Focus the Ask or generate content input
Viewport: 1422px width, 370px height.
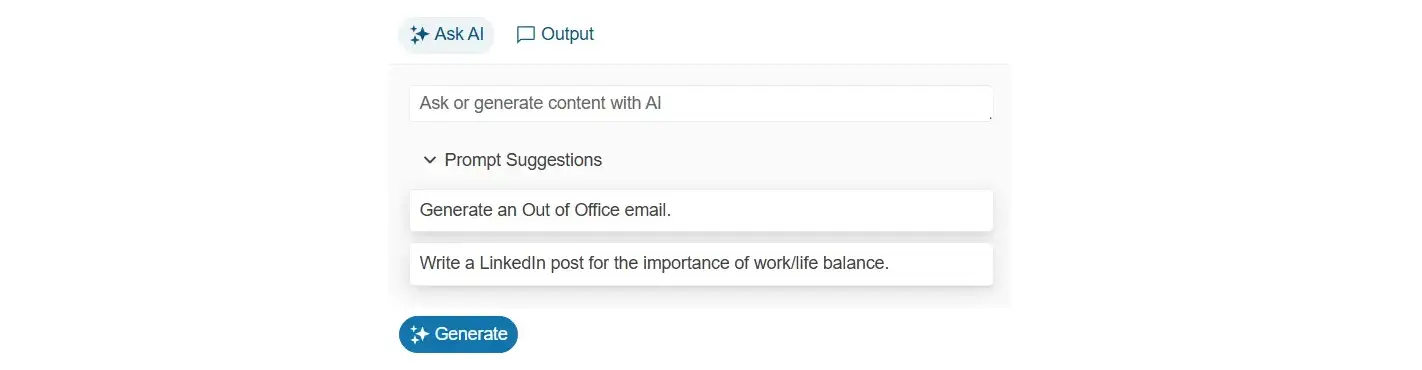(x=701, y=103)
